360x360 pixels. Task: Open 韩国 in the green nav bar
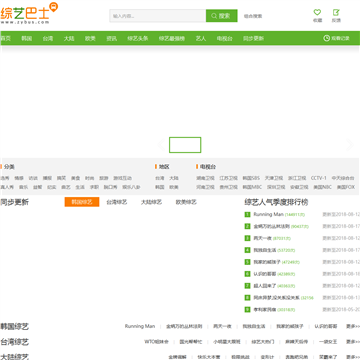point(27,38)
